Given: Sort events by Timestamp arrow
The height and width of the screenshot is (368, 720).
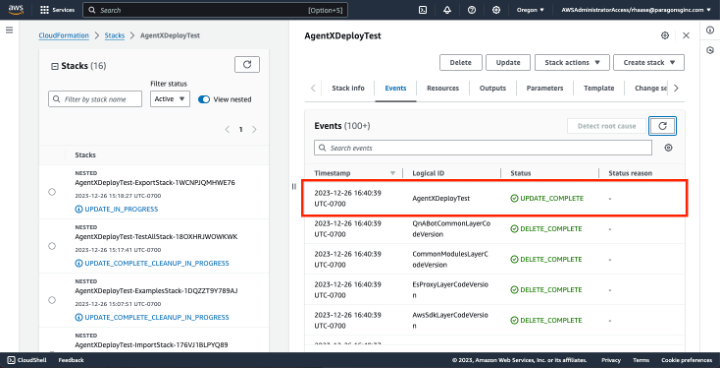Looking at the screenshot, I should coord(393,173).
